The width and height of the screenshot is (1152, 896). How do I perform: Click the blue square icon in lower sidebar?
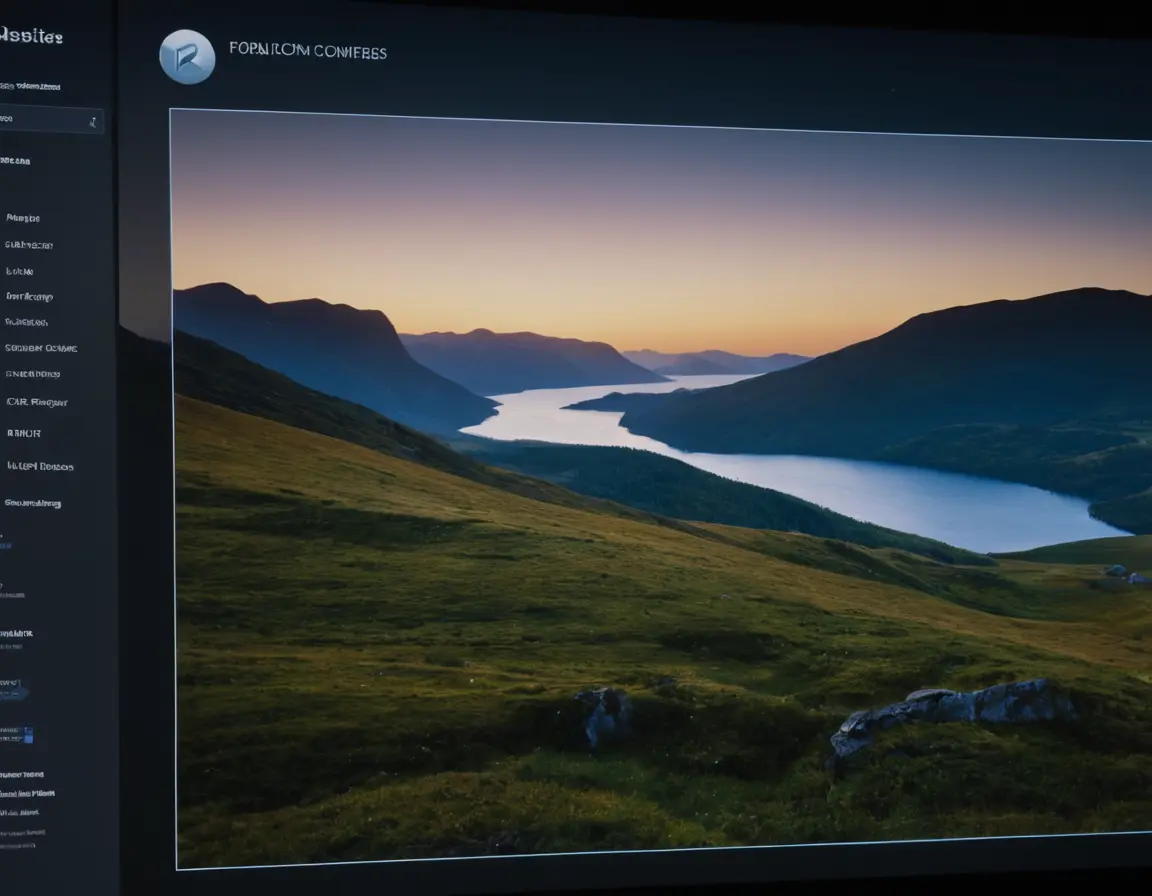27,735
